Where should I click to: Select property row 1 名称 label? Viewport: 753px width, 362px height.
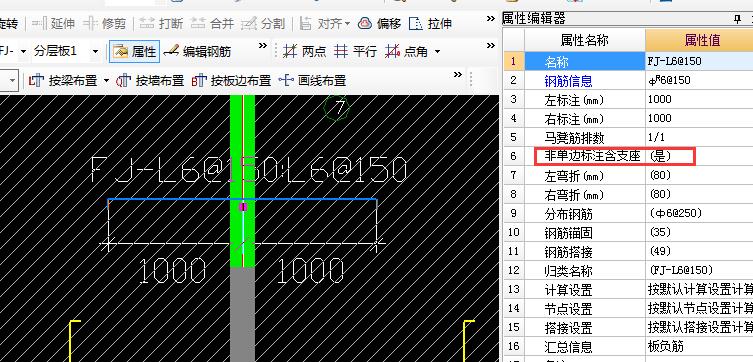(585, 61)
